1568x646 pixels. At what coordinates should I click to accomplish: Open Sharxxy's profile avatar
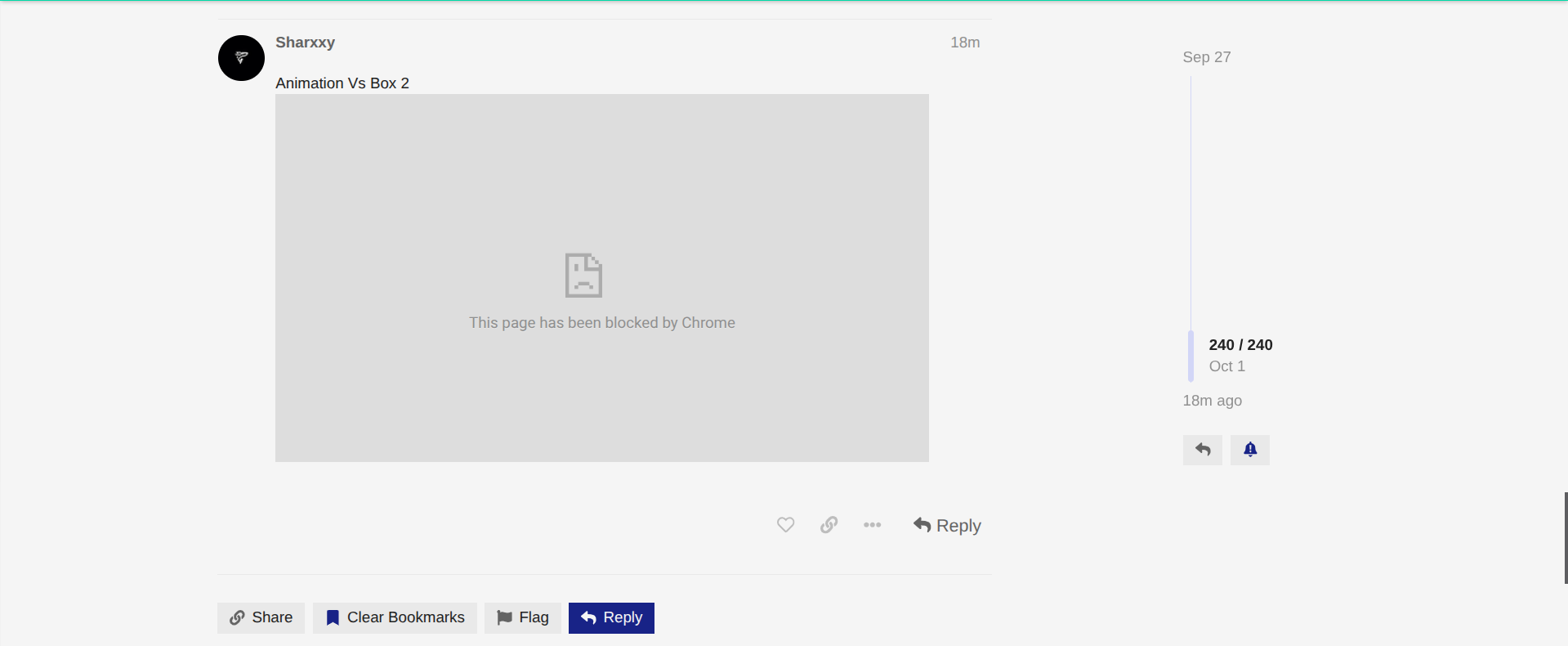[x=241, y=58]
